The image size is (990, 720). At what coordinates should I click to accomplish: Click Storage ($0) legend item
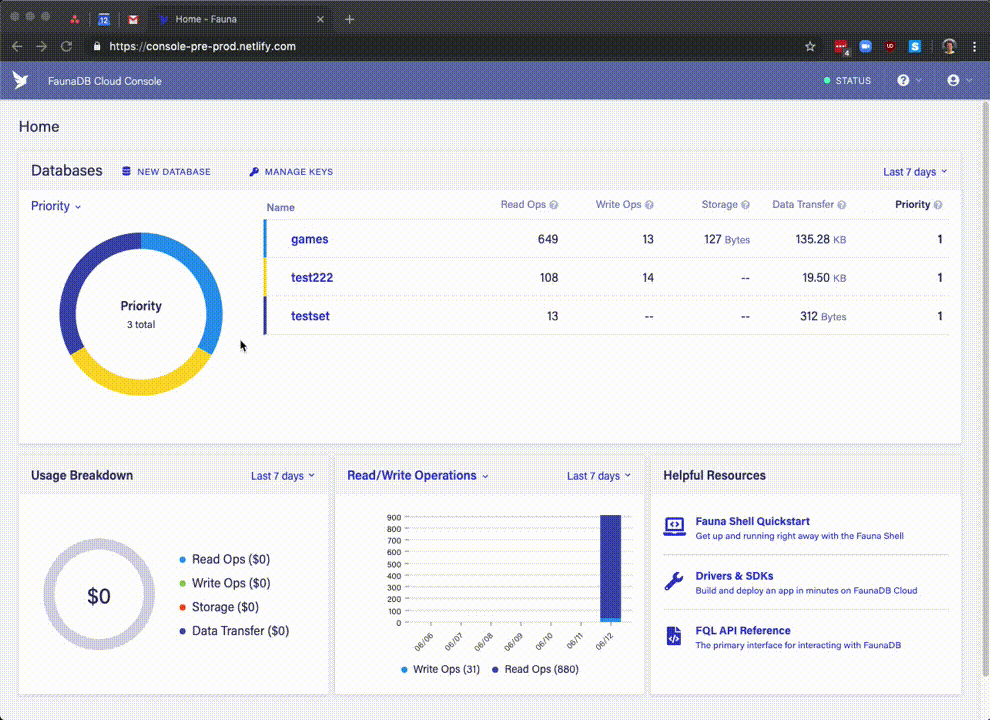[219, 607]
